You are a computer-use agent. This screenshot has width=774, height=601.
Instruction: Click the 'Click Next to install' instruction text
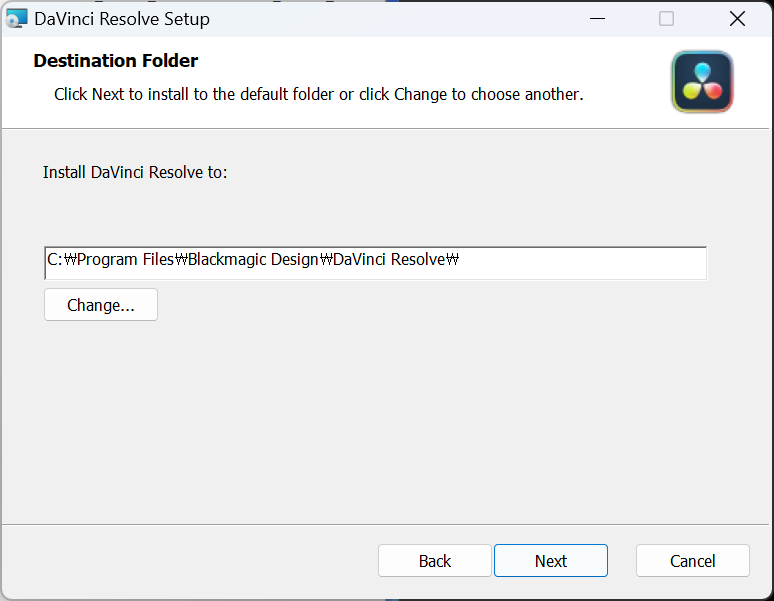[318, 94]
